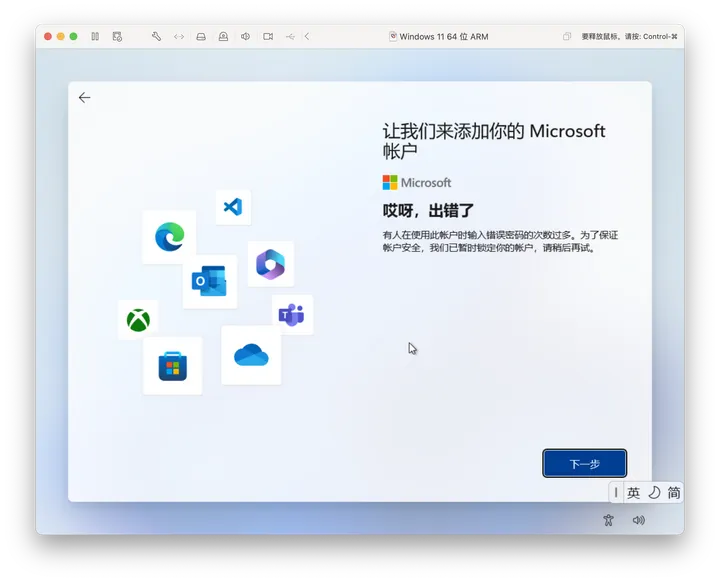Click the 让我们来添加你的 Microsoft 帐户 title

[494, 141]
